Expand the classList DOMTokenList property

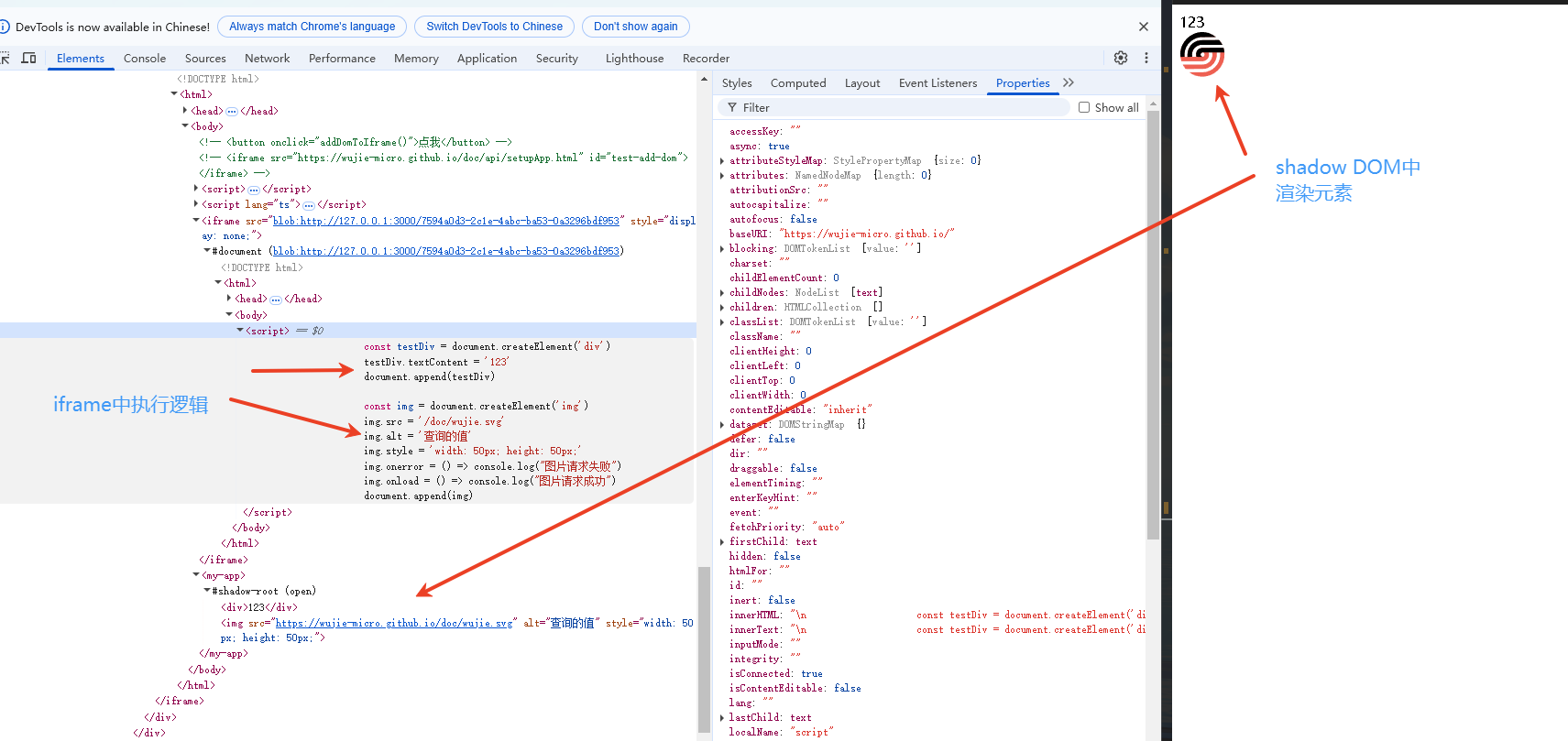pyautogui.click(x=722, y=321)
